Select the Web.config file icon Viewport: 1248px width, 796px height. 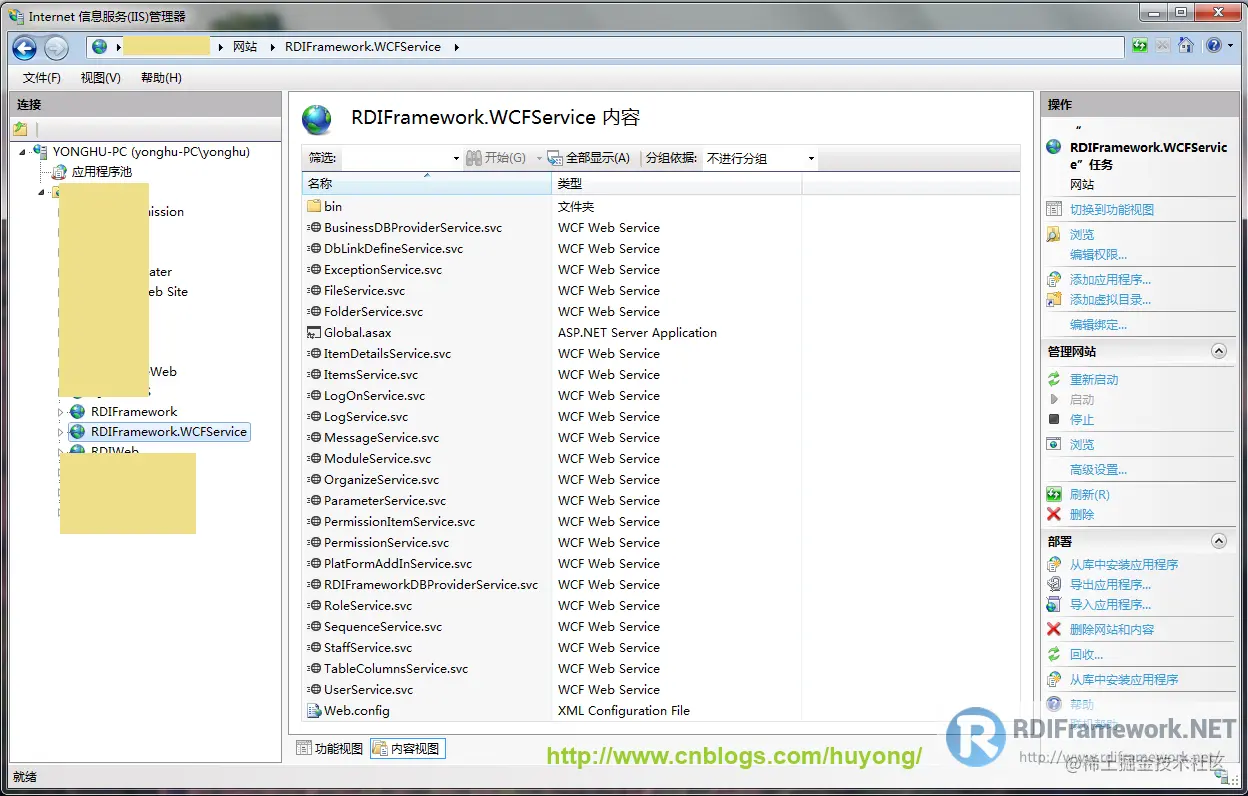314,711
